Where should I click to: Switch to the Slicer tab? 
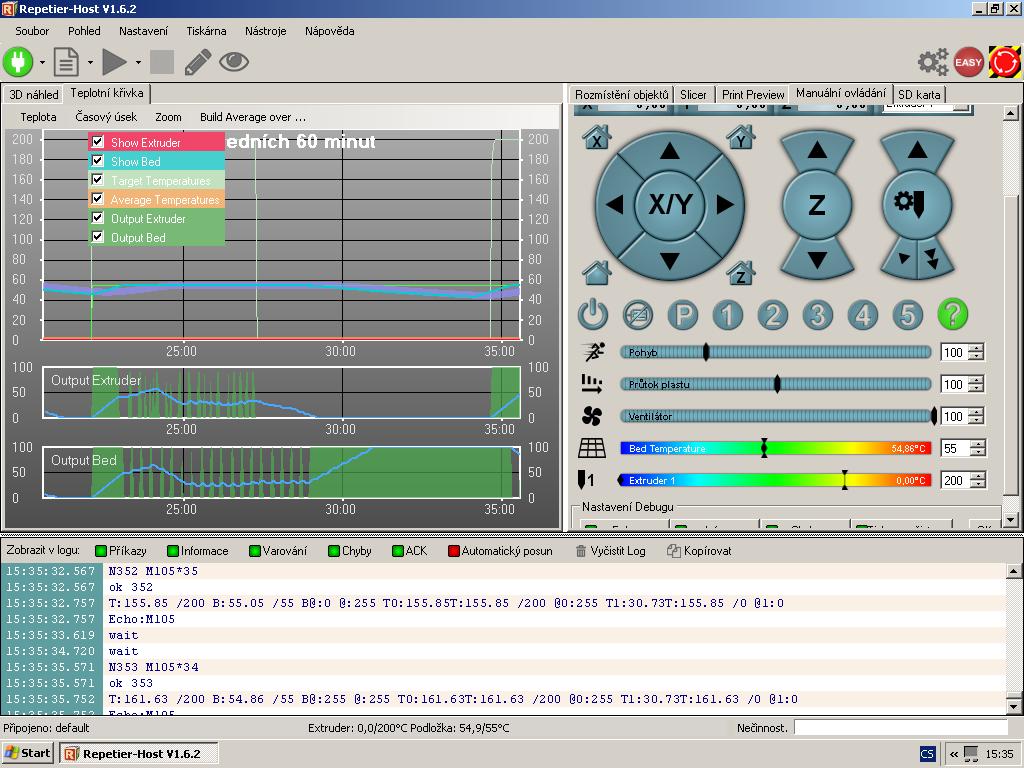tap(693, 95)
